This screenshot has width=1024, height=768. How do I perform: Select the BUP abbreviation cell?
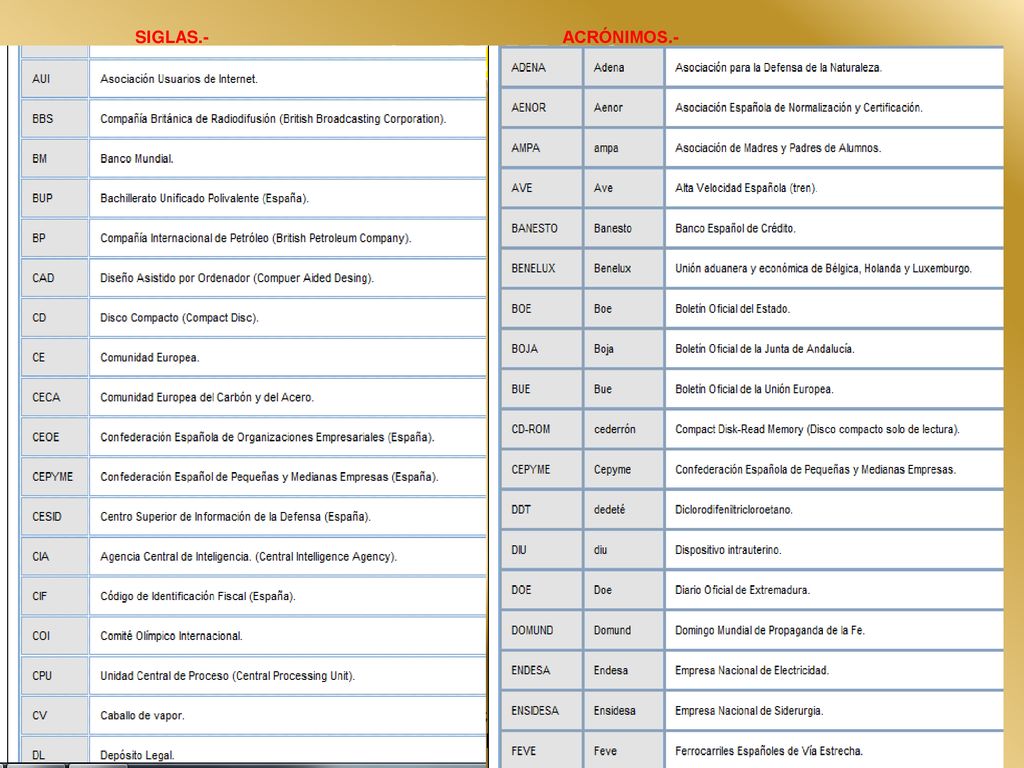54,199
